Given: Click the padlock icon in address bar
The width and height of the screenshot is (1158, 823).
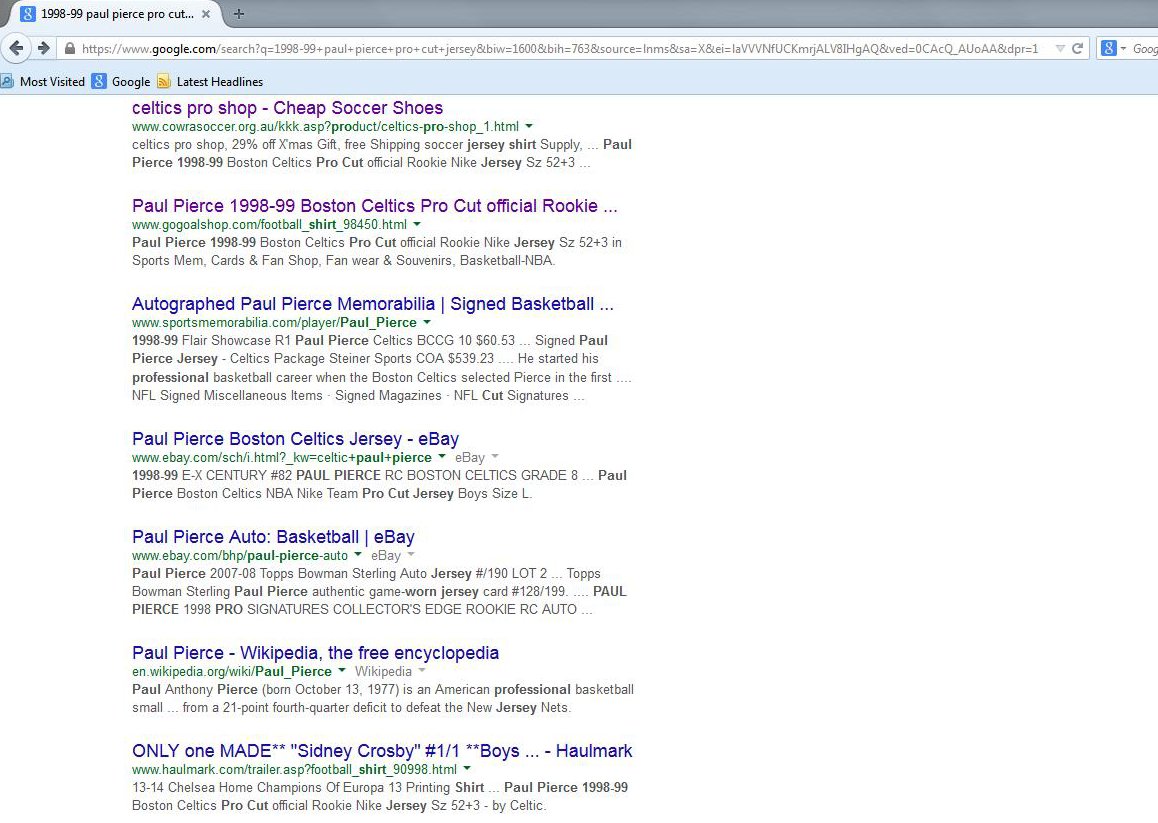Looking at the screenshot, I should [69, 49].
